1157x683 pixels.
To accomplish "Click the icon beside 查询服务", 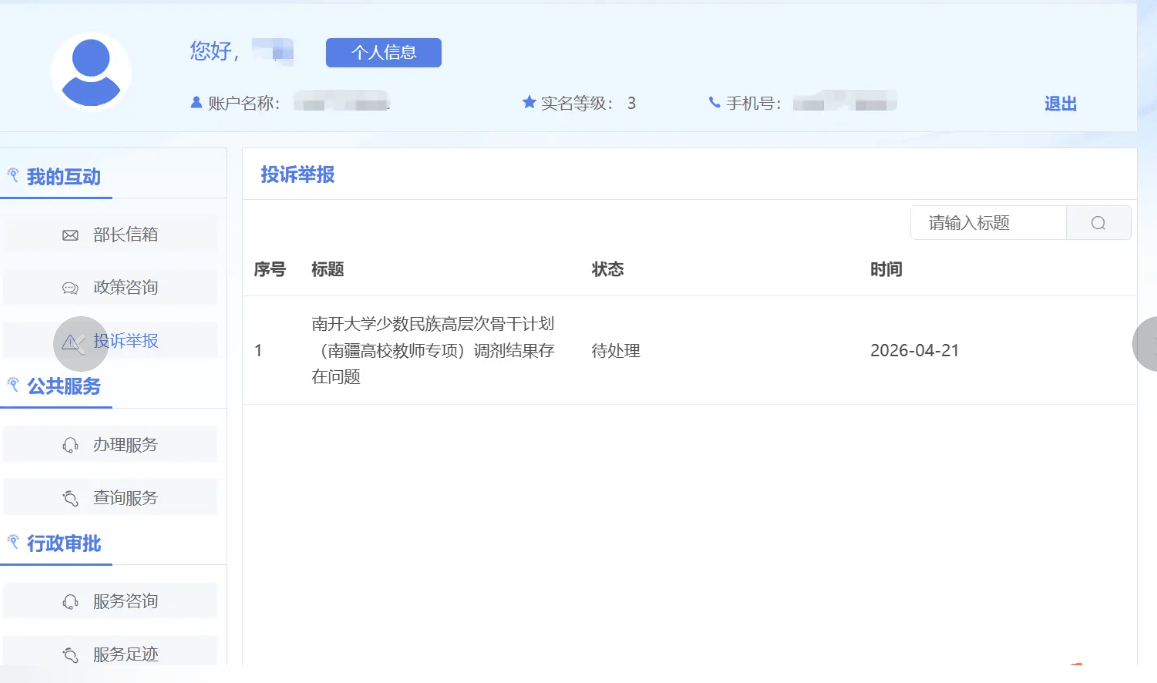I will 70,498.
